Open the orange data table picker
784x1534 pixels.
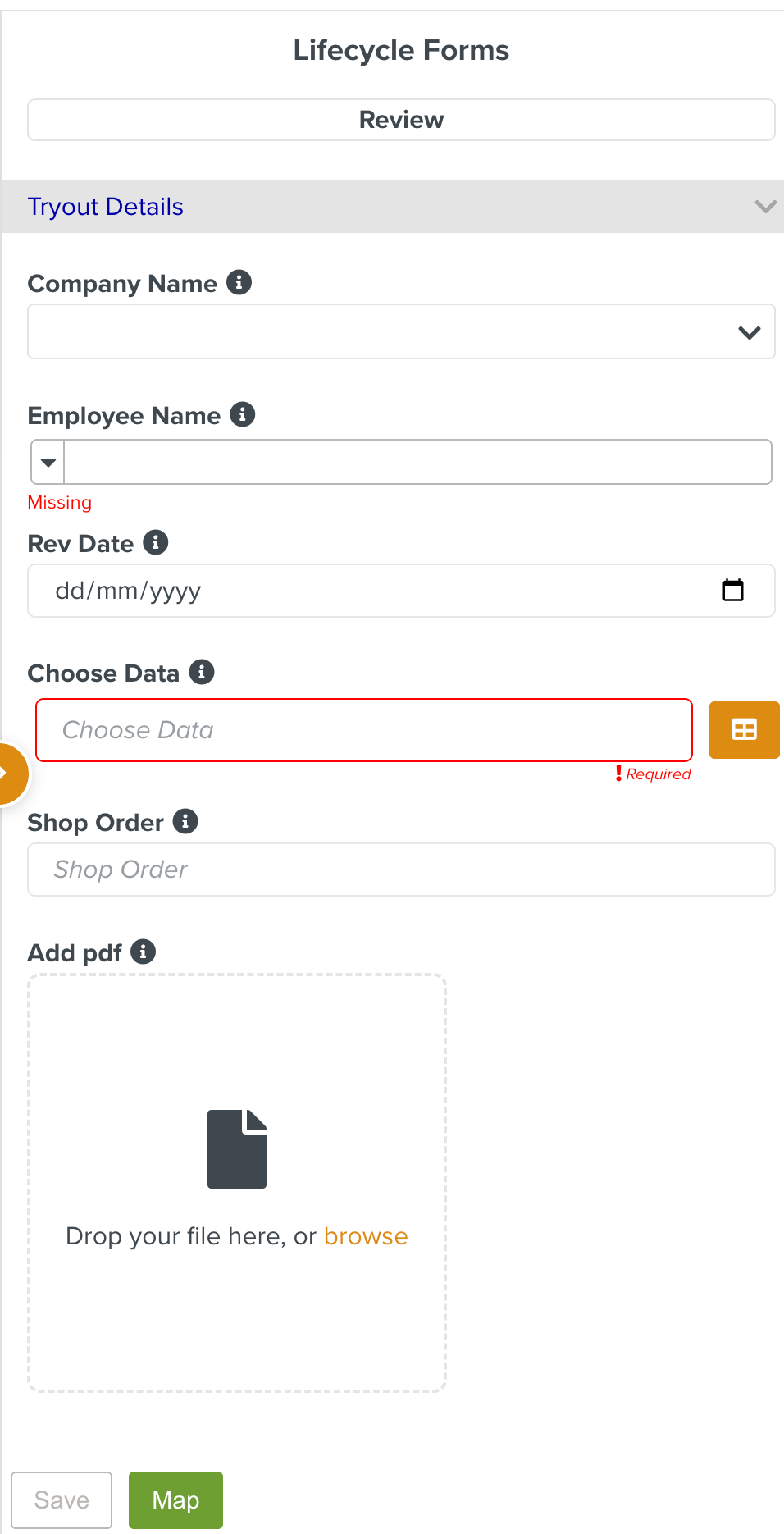pyautogui.click(x=744, y=729)
